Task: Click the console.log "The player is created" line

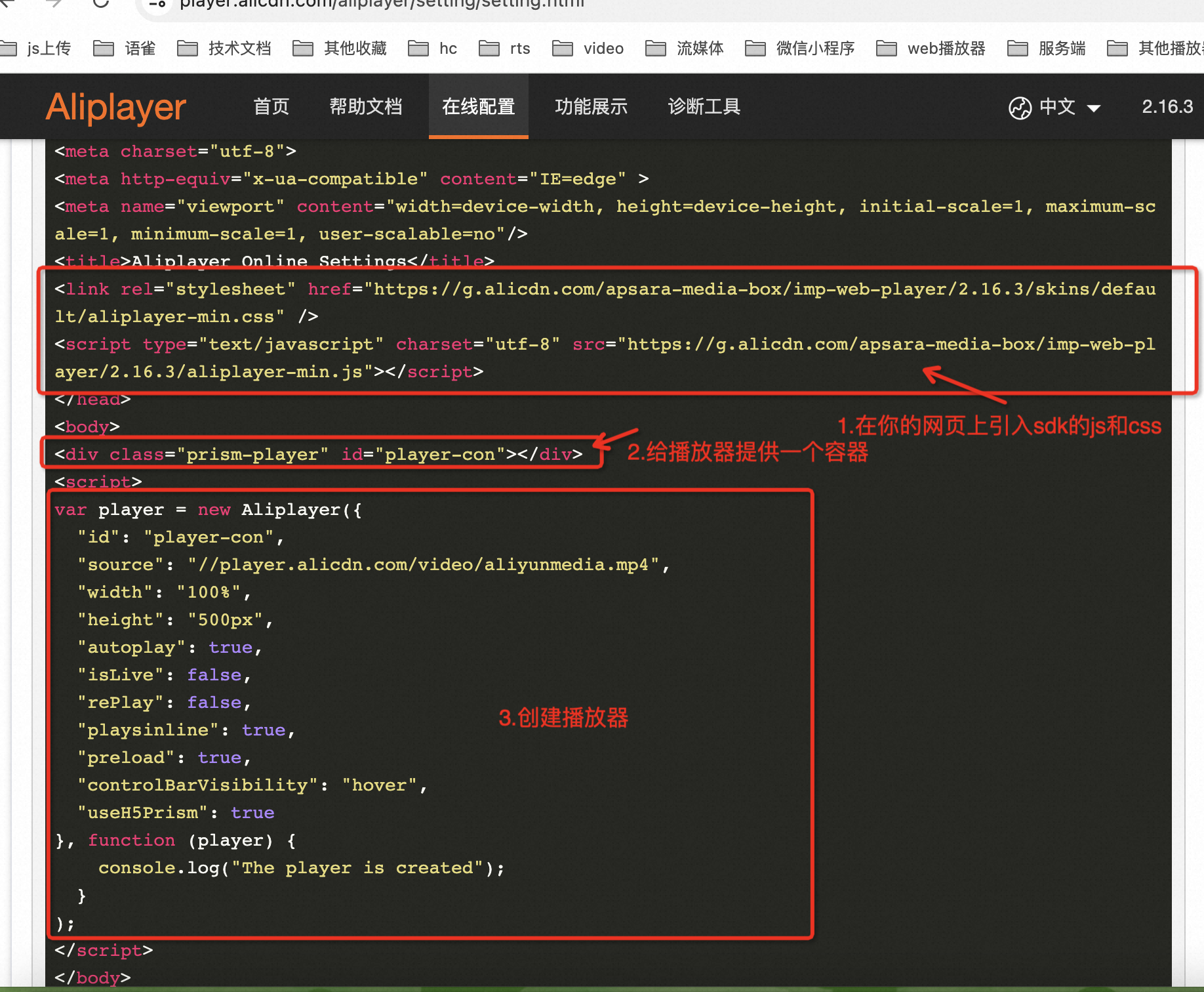Action: [302, 868]
